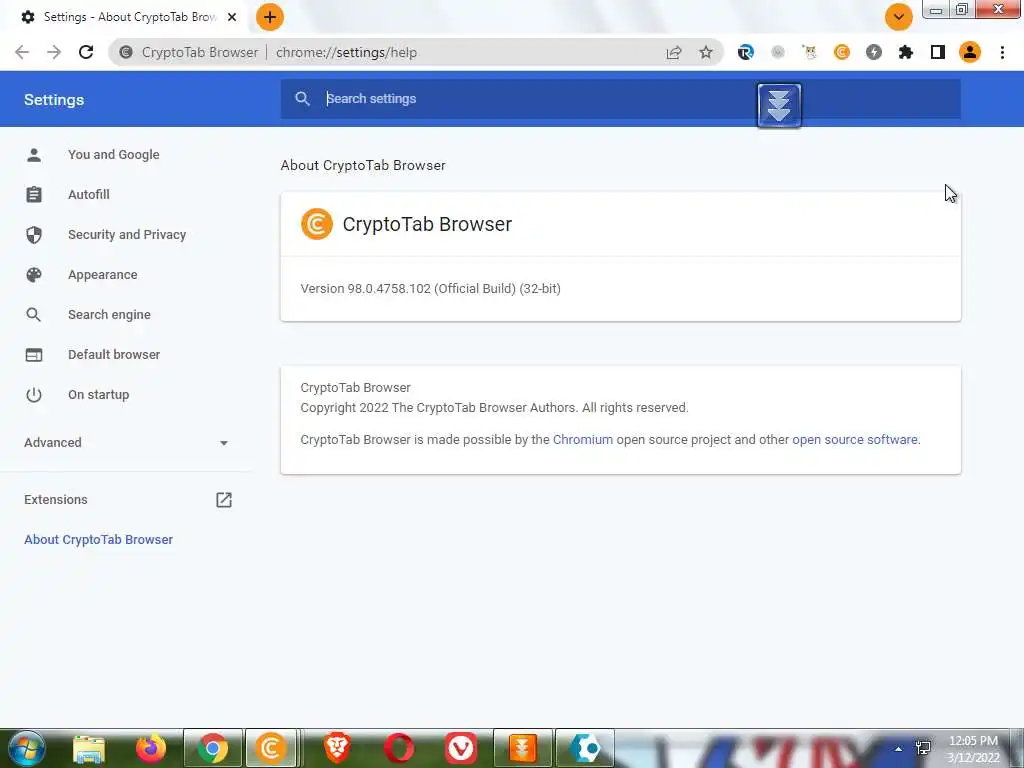Open Appearance settings
The image size is (1024, 768).
point(103,275)
